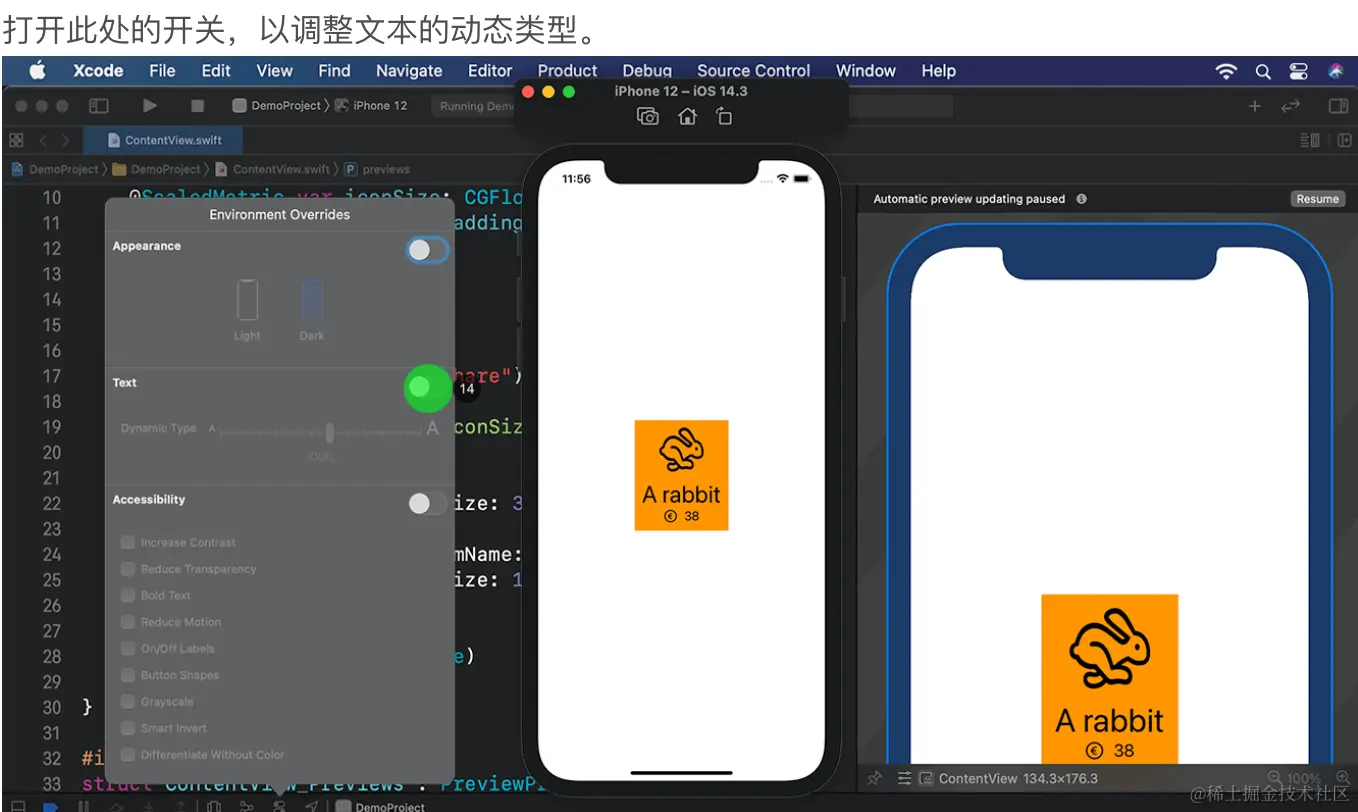Open jump bar DemoProject folder item
Image resolution: width=1358 pixels, height=812 pixels.
(x=157, y=170)
